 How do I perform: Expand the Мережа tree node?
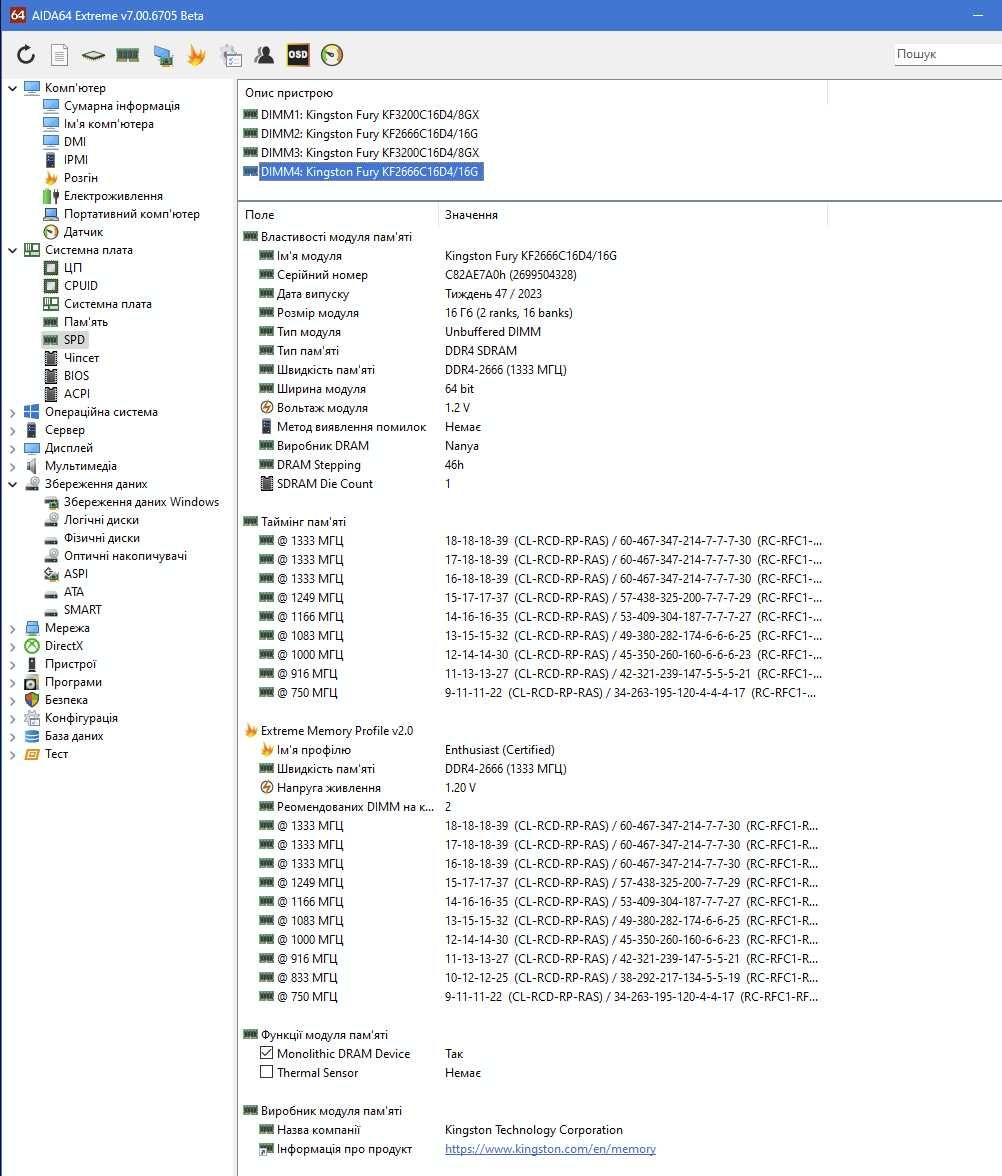12,628
